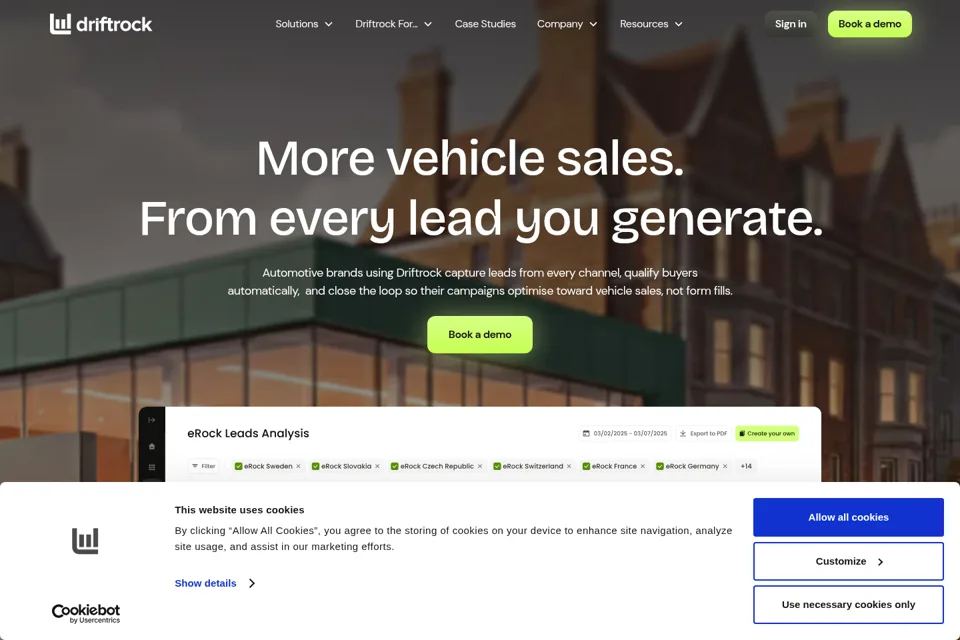The image size is (960, 640).
Task: Click Export to PDF
Action: 703,433
